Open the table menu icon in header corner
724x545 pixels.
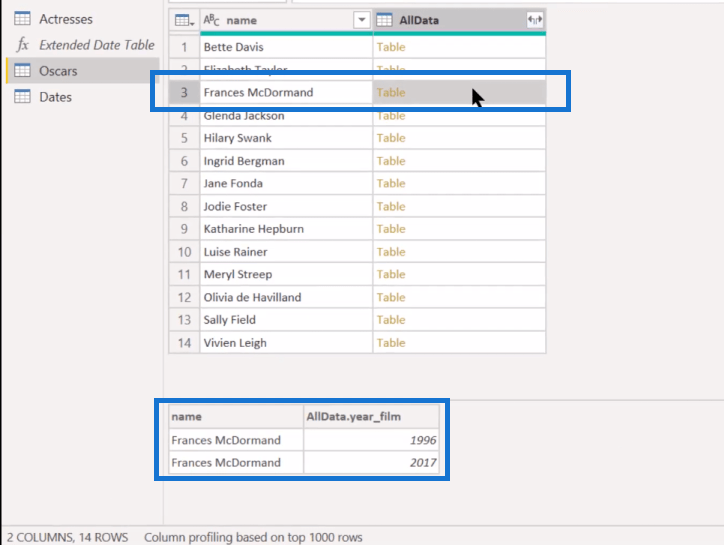coord(184,20)
